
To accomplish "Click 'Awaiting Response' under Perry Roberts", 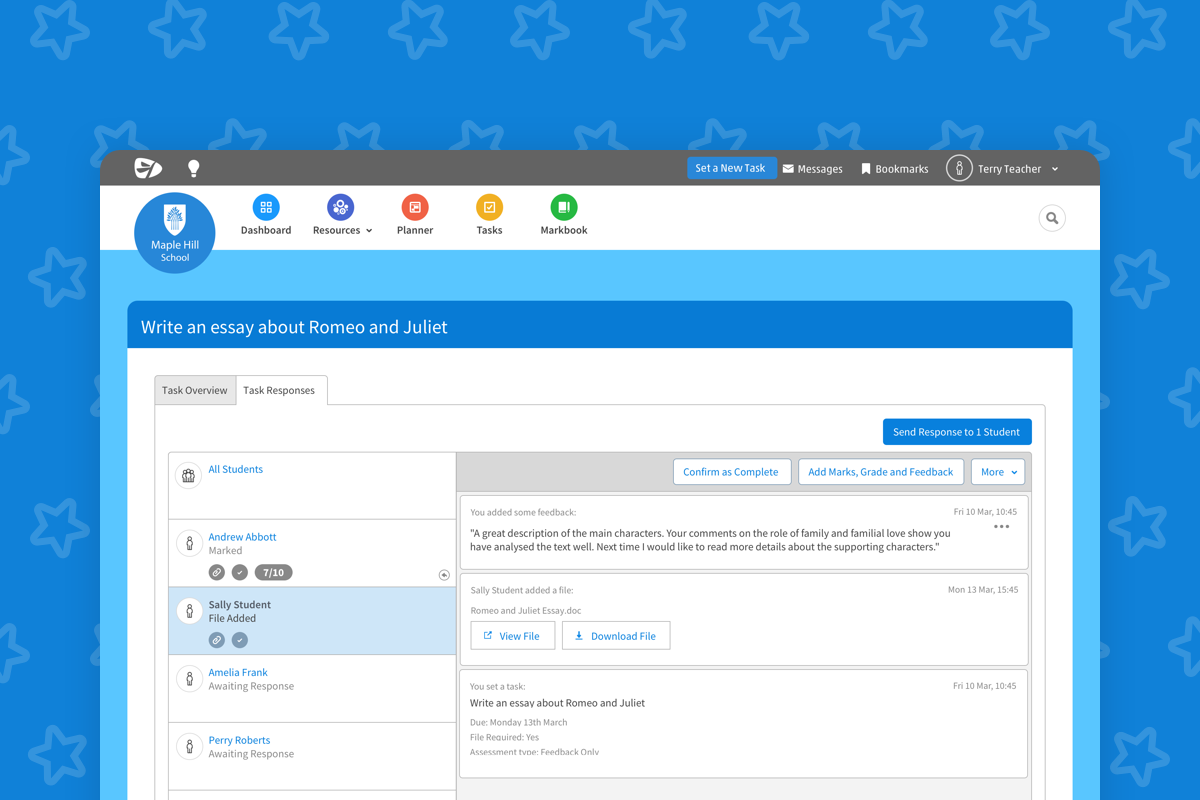I will click(x=251, y=755).
